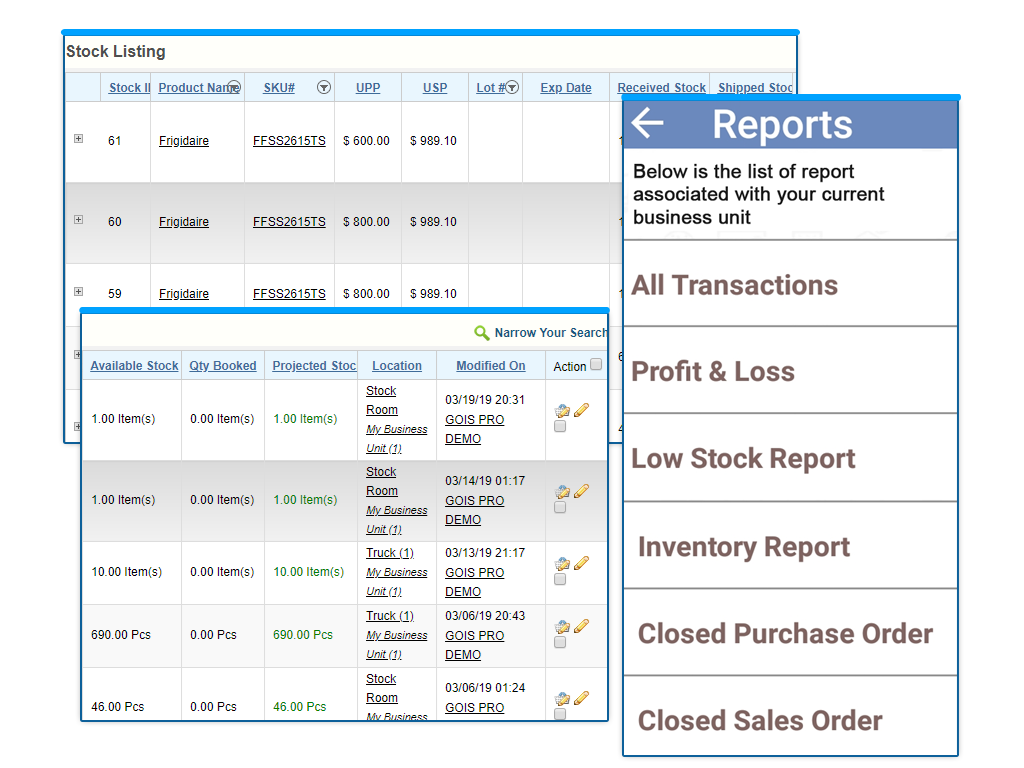Check the box for 03/06/19 01:24 row
This screenshot has height=768, width=1024.
click(x=560, y=714)
